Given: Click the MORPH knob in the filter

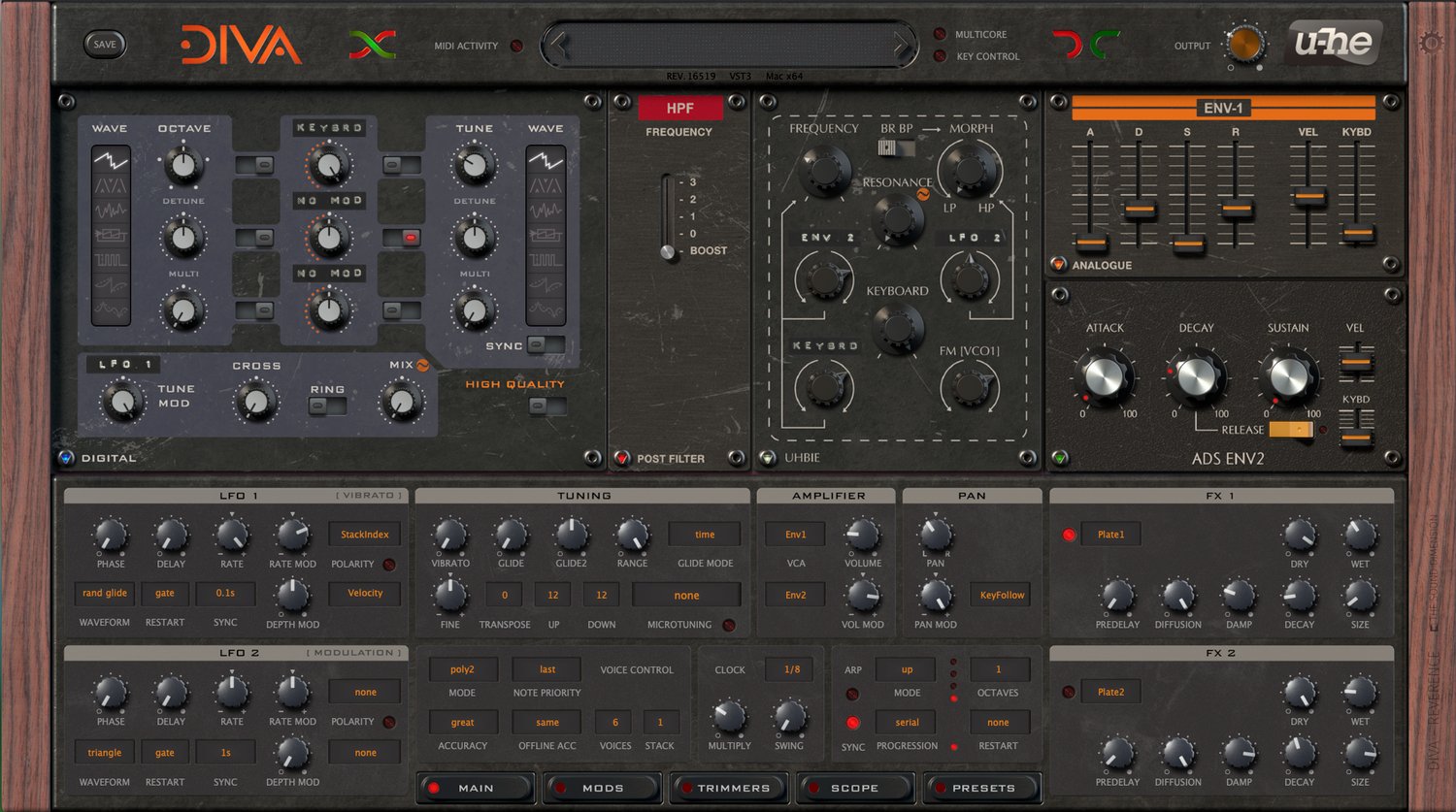Looking at the screenshot, I should click(970, 169).
